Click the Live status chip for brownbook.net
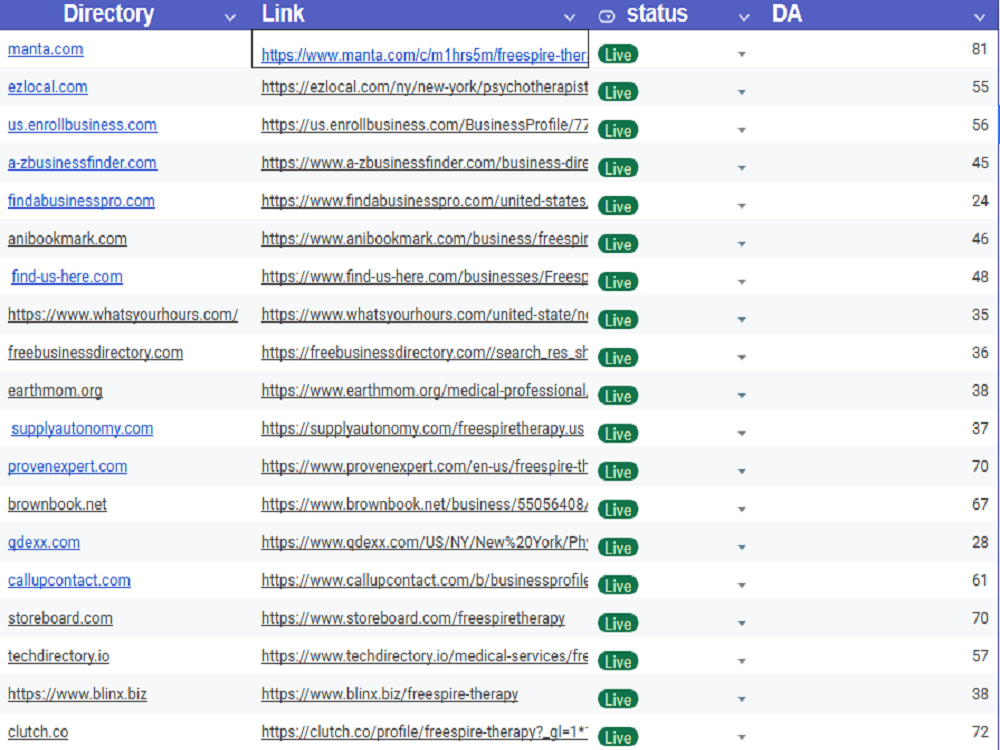This screenshot has width=1000, height=750. (618, 510)
